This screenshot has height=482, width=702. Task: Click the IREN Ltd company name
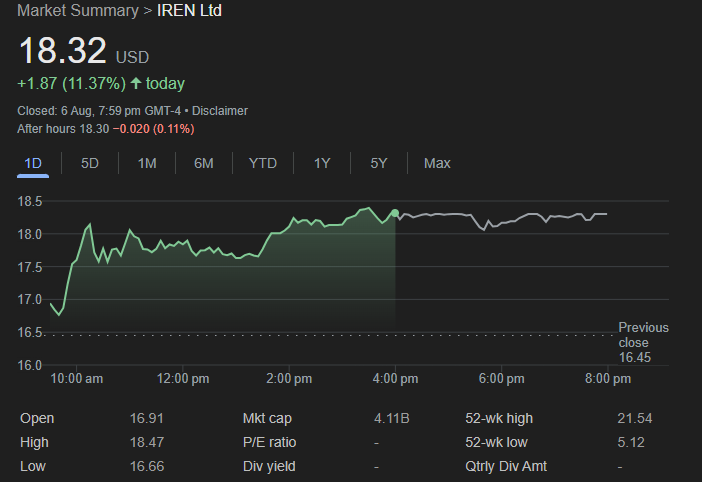click(190, 11)
